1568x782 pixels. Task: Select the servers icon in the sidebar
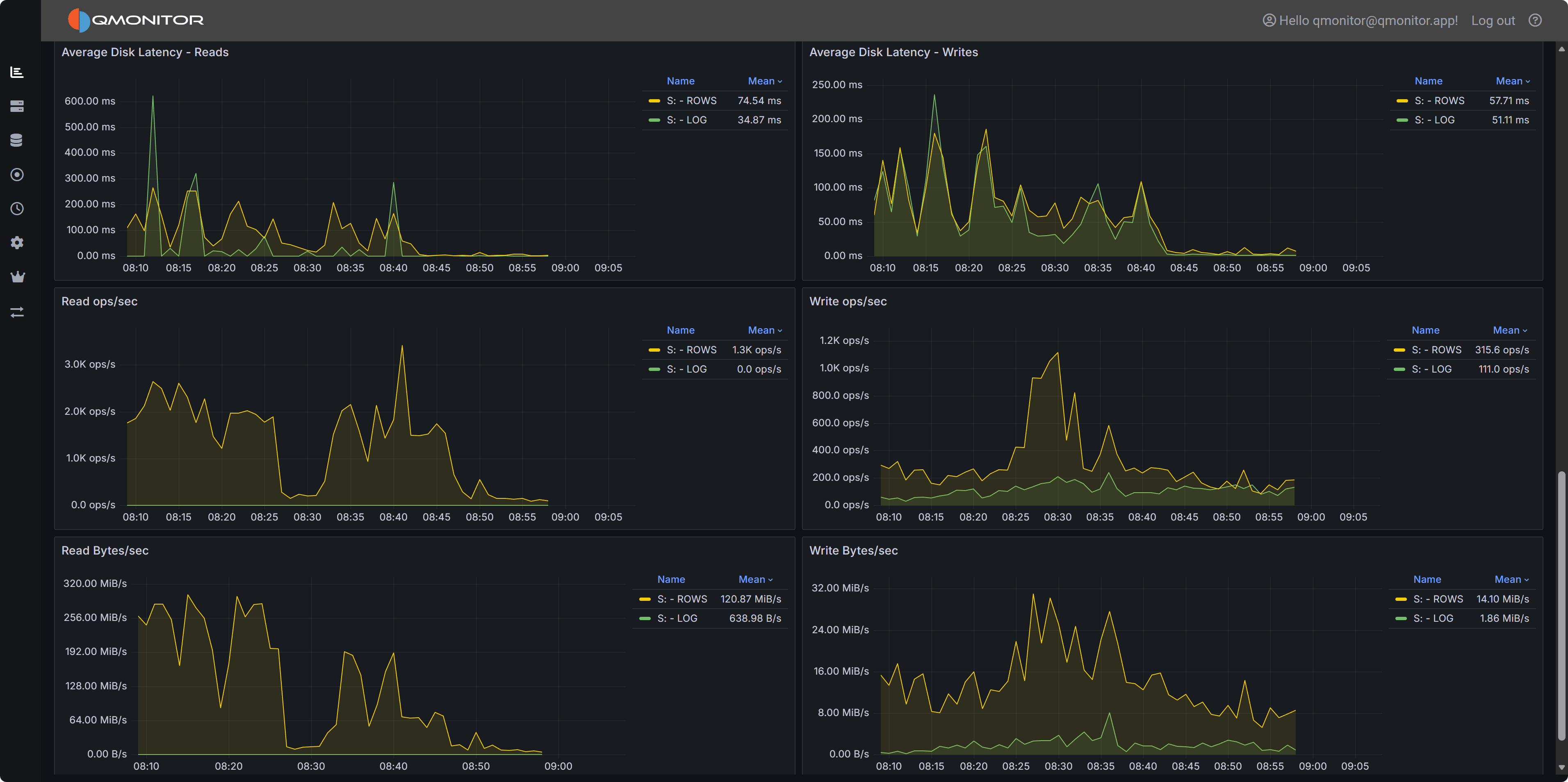click(x=17, y=106)
